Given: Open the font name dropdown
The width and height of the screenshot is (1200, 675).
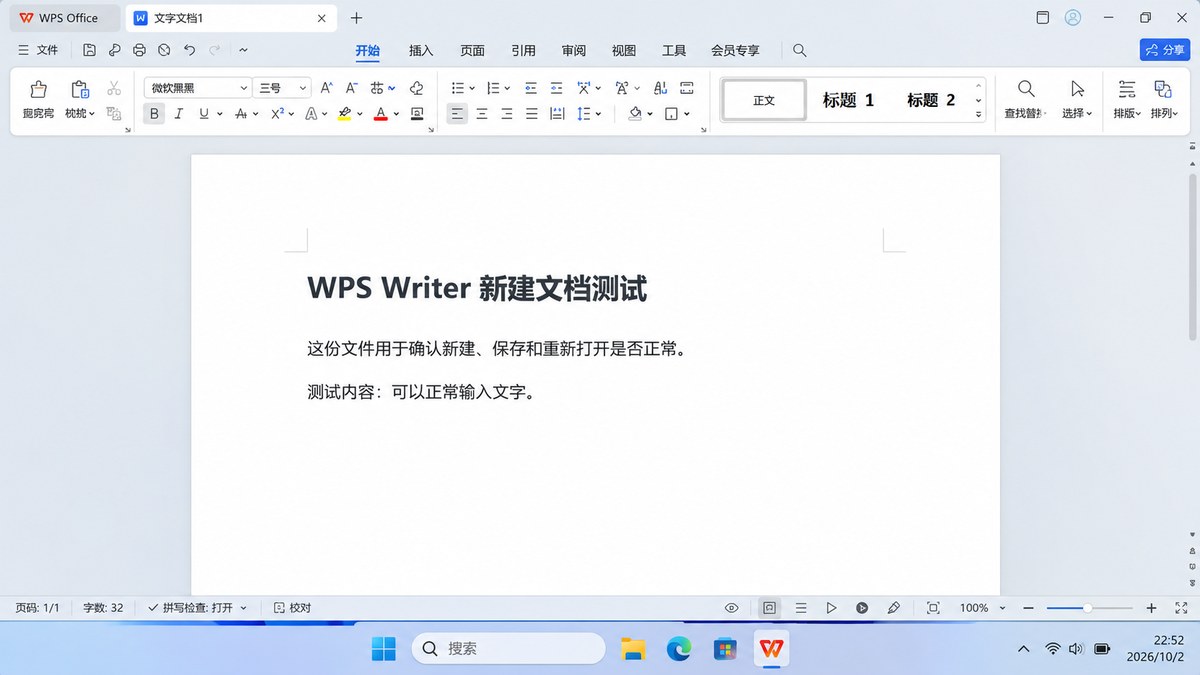Looking at the screenshot, I should tap(243, 88).
